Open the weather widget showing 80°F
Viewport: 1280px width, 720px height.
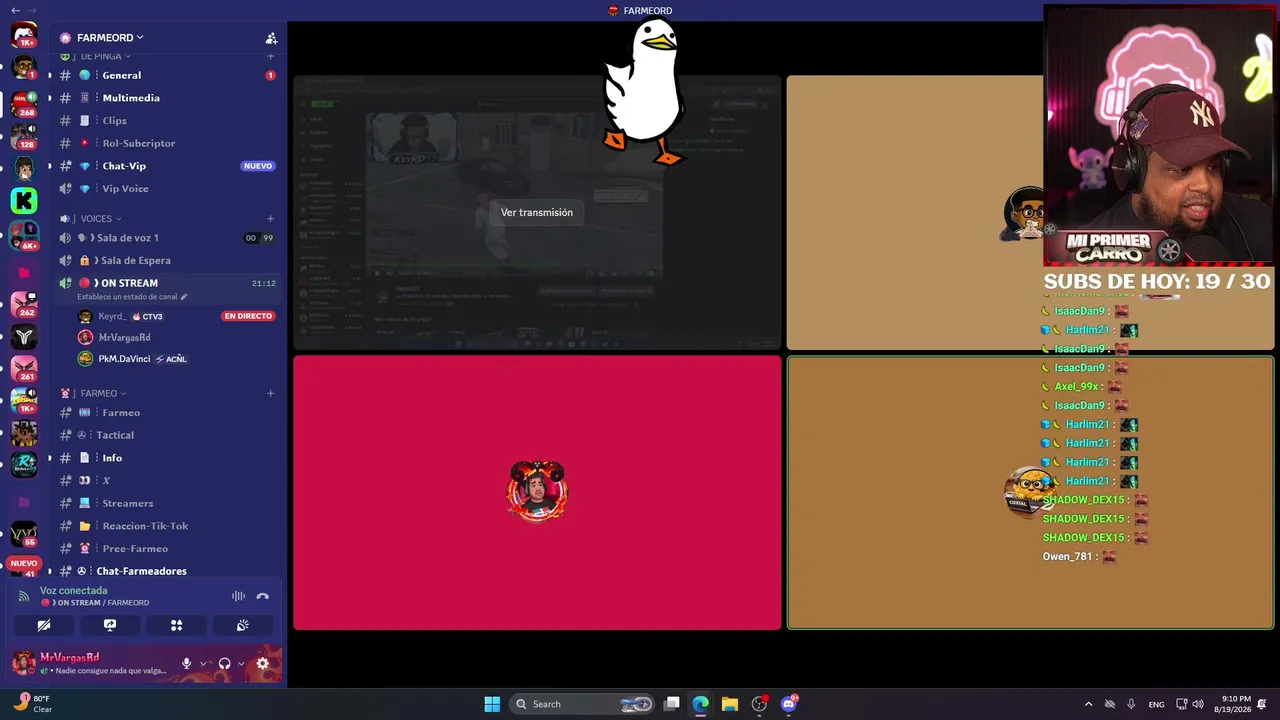point(33,704)
